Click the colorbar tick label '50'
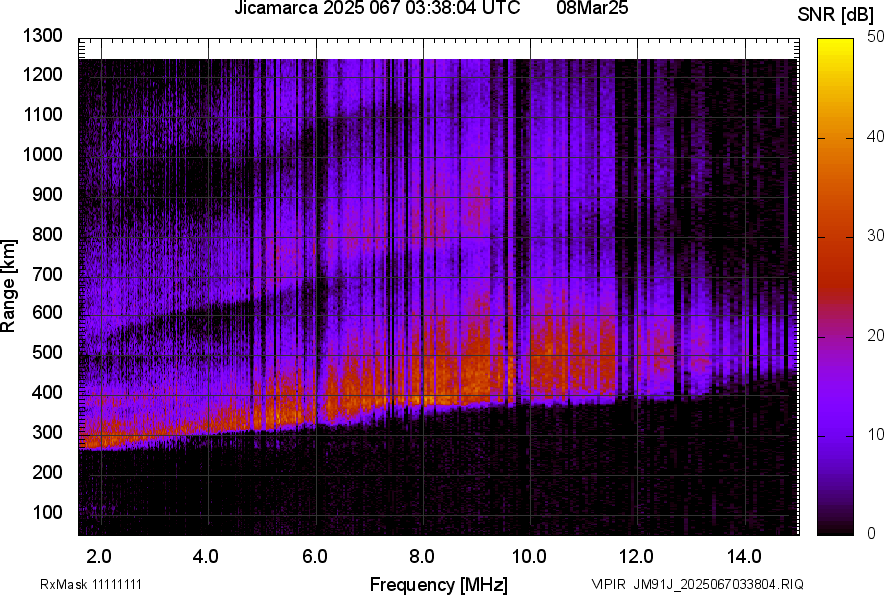The height and width of the screenshot is (595, 884). click(x=876, y=37)
